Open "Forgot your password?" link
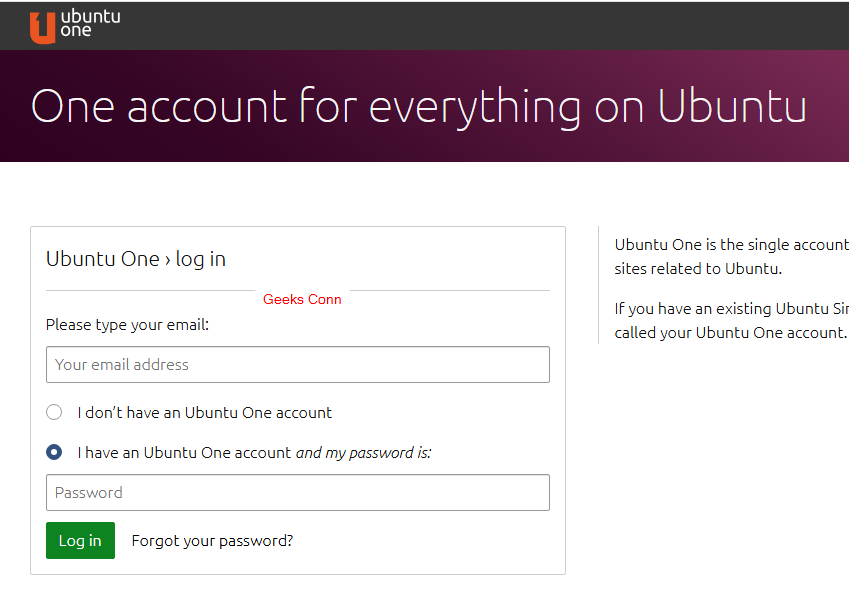 212,540
